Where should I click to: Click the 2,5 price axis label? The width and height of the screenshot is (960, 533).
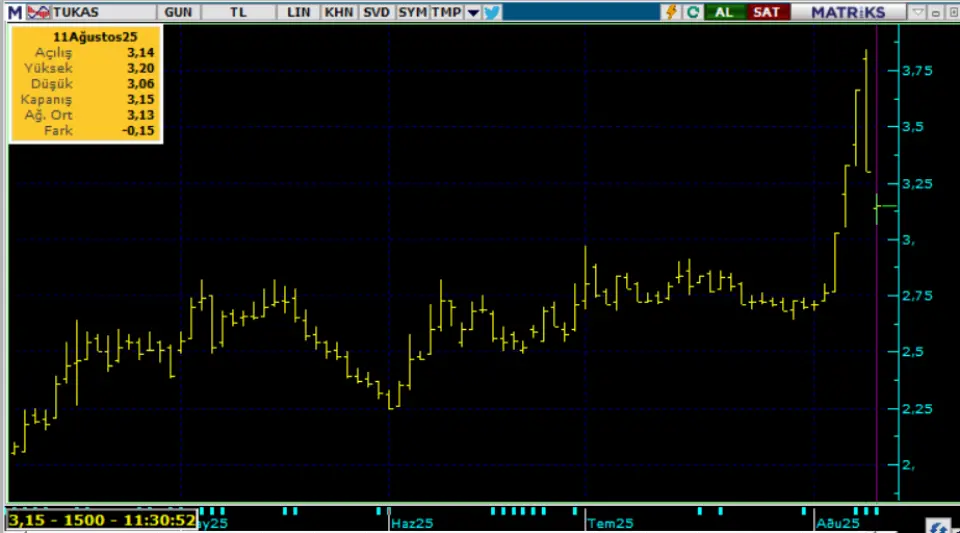point(913,352)
